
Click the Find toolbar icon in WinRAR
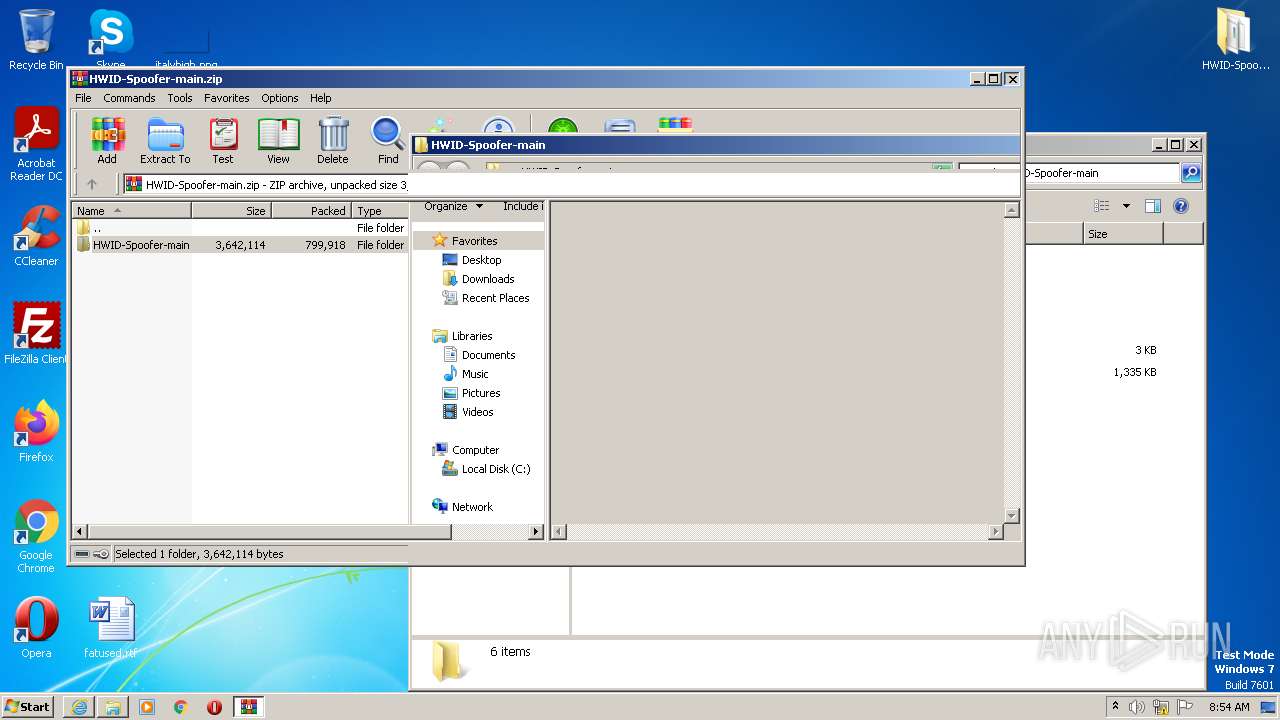click(388, 140)
